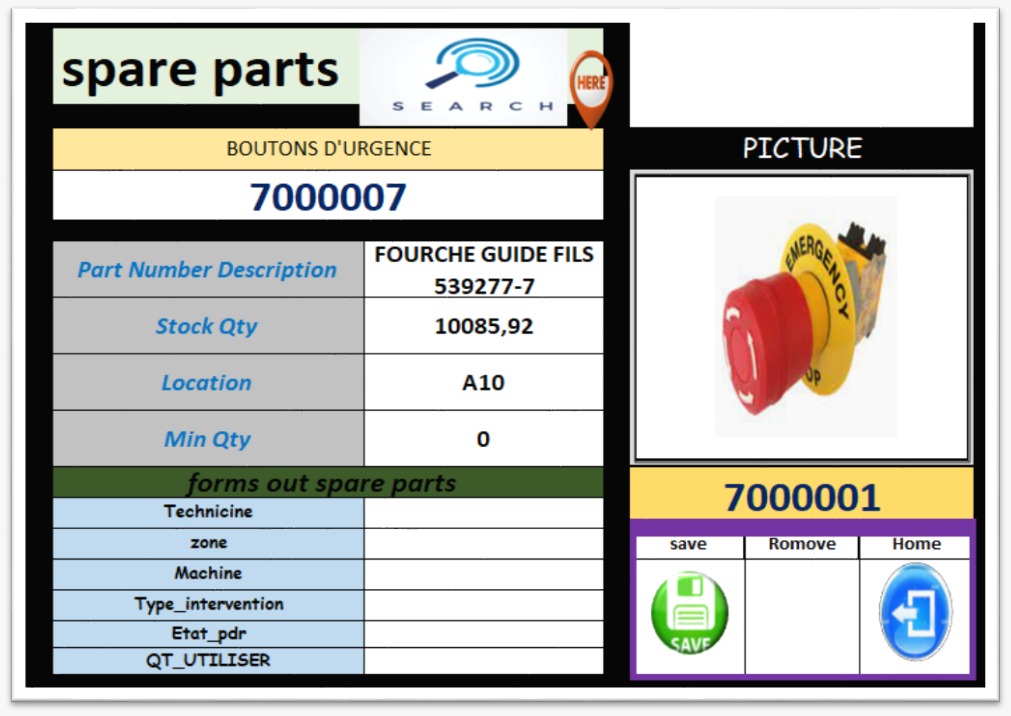
Task: Select the QT_UTILISER input cell
Action: [483, 661]
